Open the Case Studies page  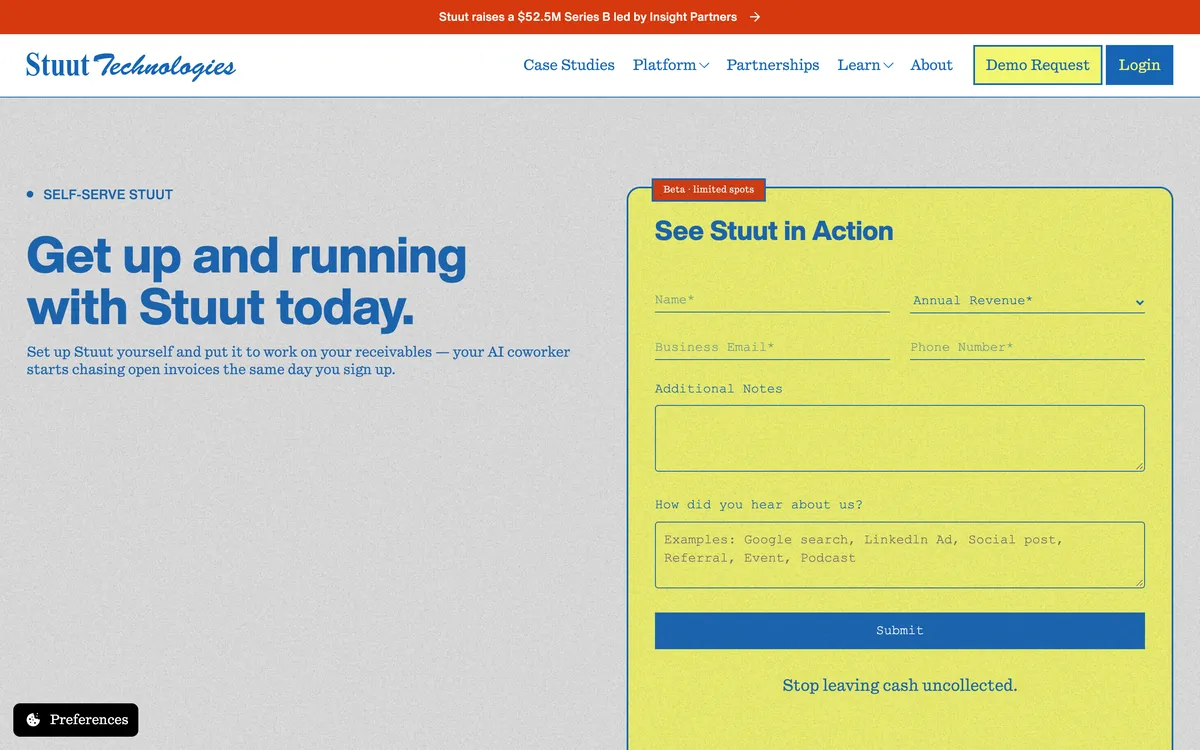pos(569,65)
